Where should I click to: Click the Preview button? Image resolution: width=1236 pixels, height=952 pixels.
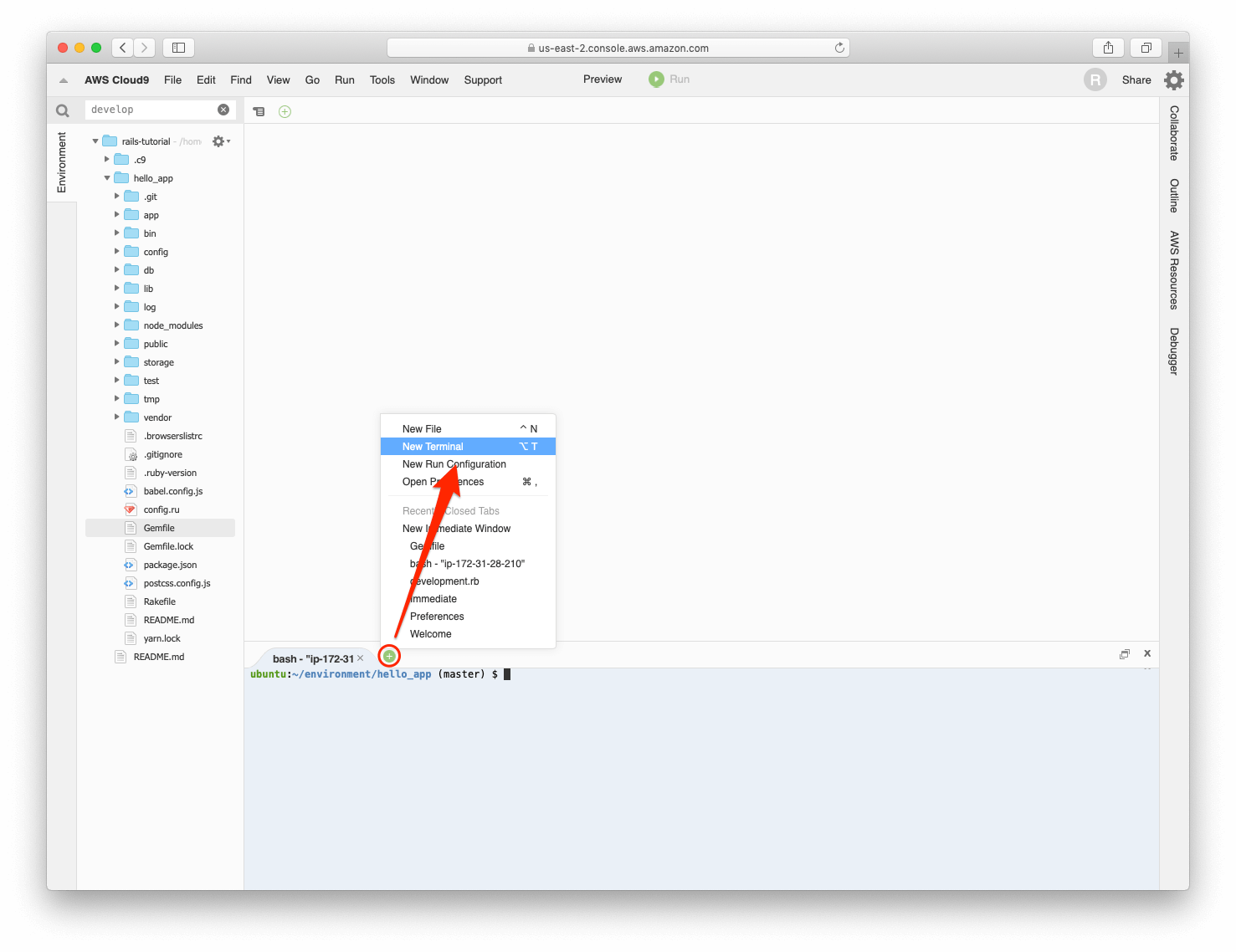[x=603, y=79]
